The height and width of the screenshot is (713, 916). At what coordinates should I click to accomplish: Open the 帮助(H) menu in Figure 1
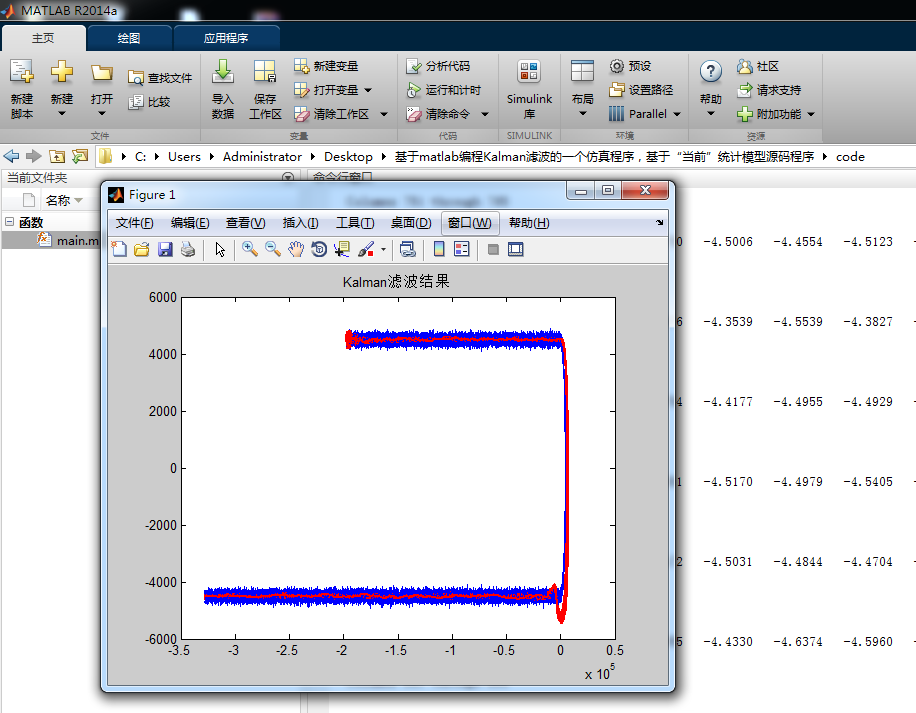529,223
